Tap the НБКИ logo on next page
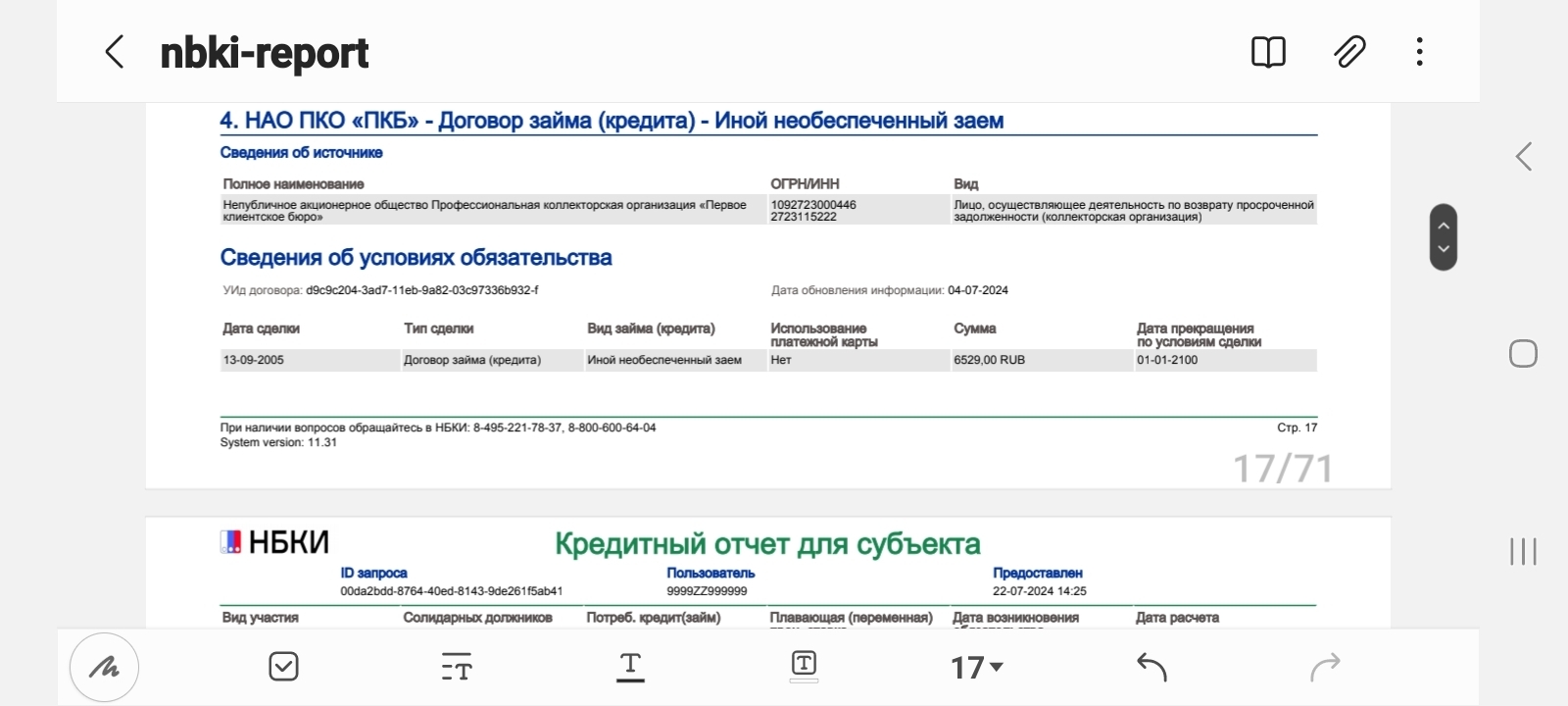Image resolution: width=1568 pixels, height=706 pixels. click(274, 542)
